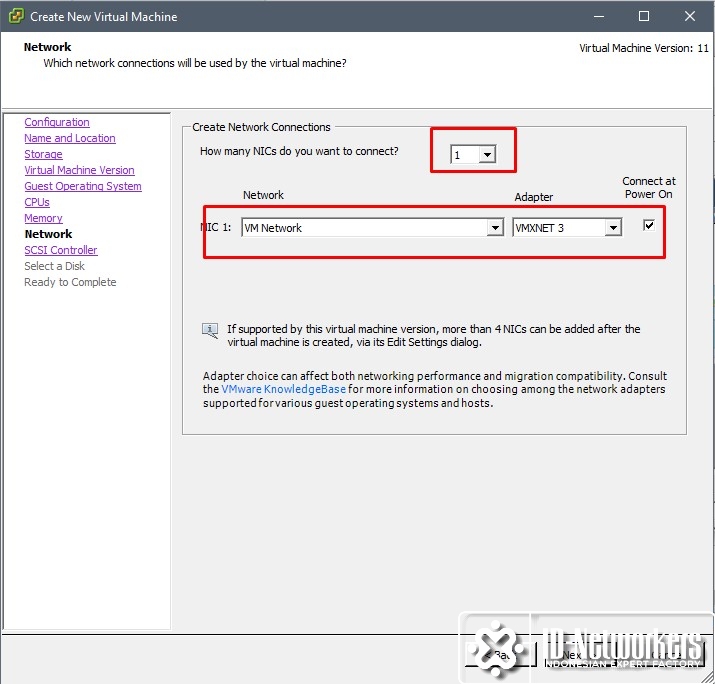Open the VMXNET 3 adapter dropdown arrow
The height and width of the screenshot is (684, 715).
coord(613,227)
